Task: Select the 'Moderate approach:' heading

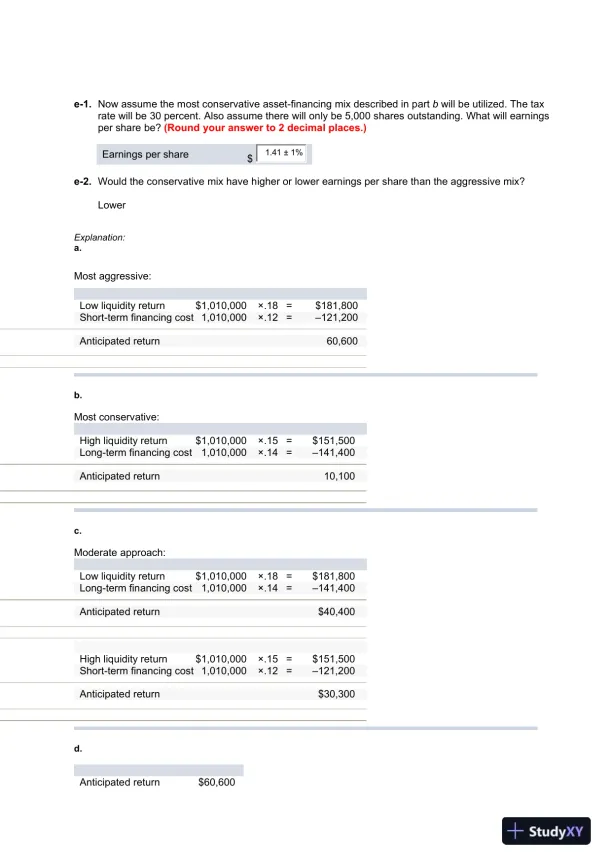Action: (120, 552)
